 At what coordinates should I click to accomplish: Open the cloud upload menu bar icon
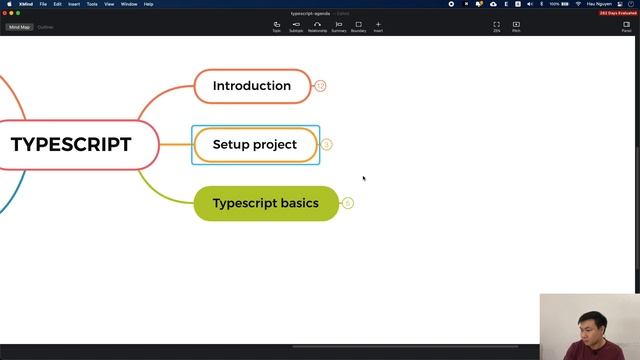click(x=493, y=4)
